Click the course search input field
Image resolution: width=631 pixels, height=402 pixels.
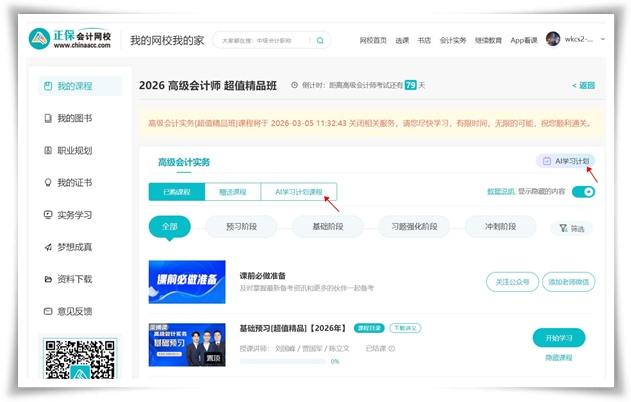coord(262,41)
